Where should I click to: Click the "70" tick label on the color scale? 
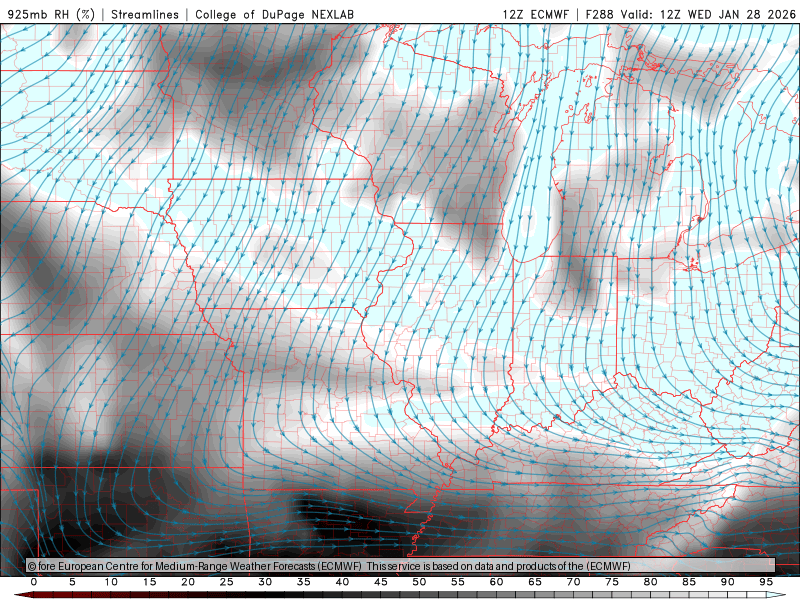pyautogui.click(x=573, y=582)
